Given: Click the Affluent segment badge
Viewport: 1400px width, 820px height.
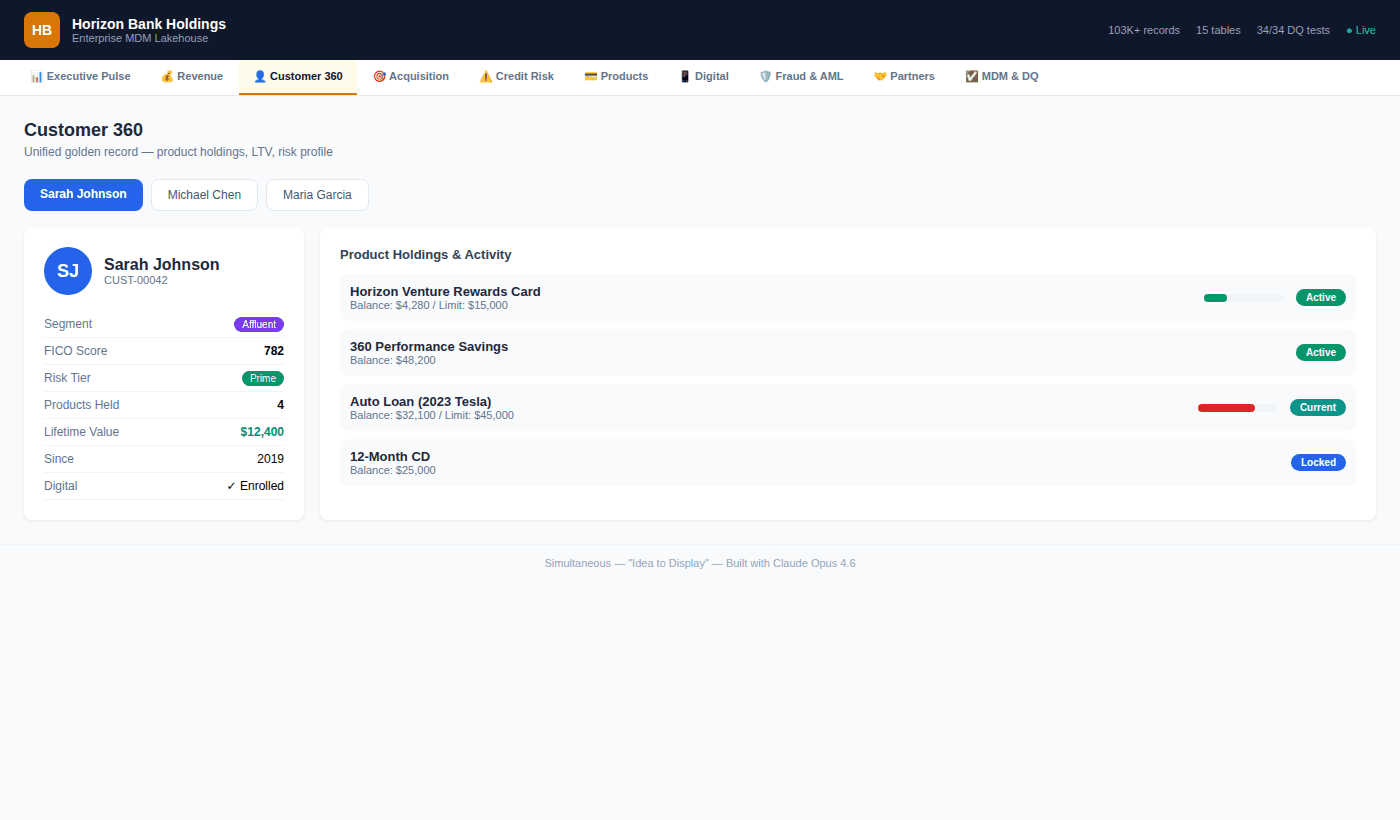Looking at the screenshot, I should pyautogui.click(x=259, y=324).
